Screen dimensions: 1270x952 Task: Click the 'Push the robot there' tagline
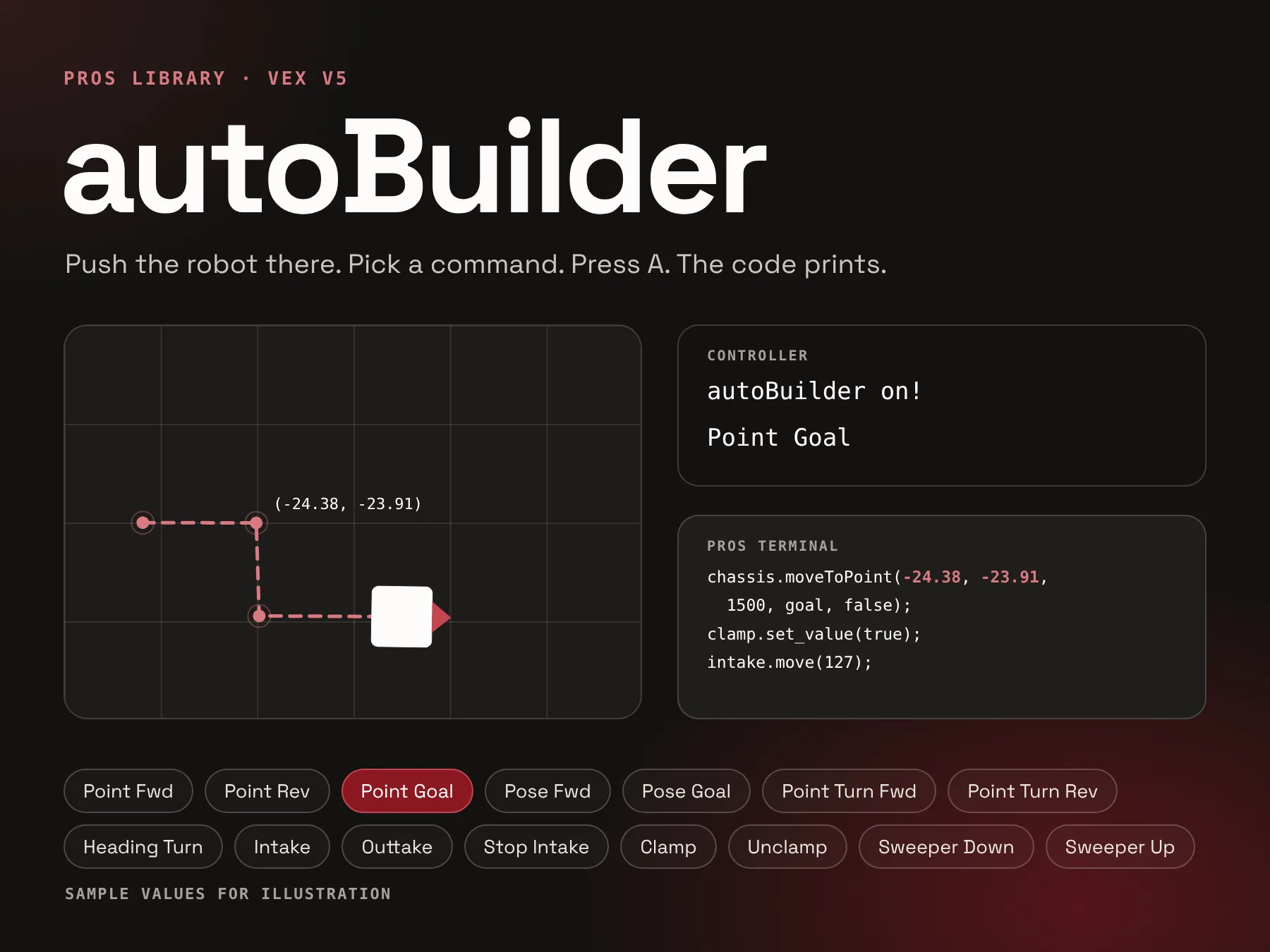pyautogui.click(x=476, y=264)
